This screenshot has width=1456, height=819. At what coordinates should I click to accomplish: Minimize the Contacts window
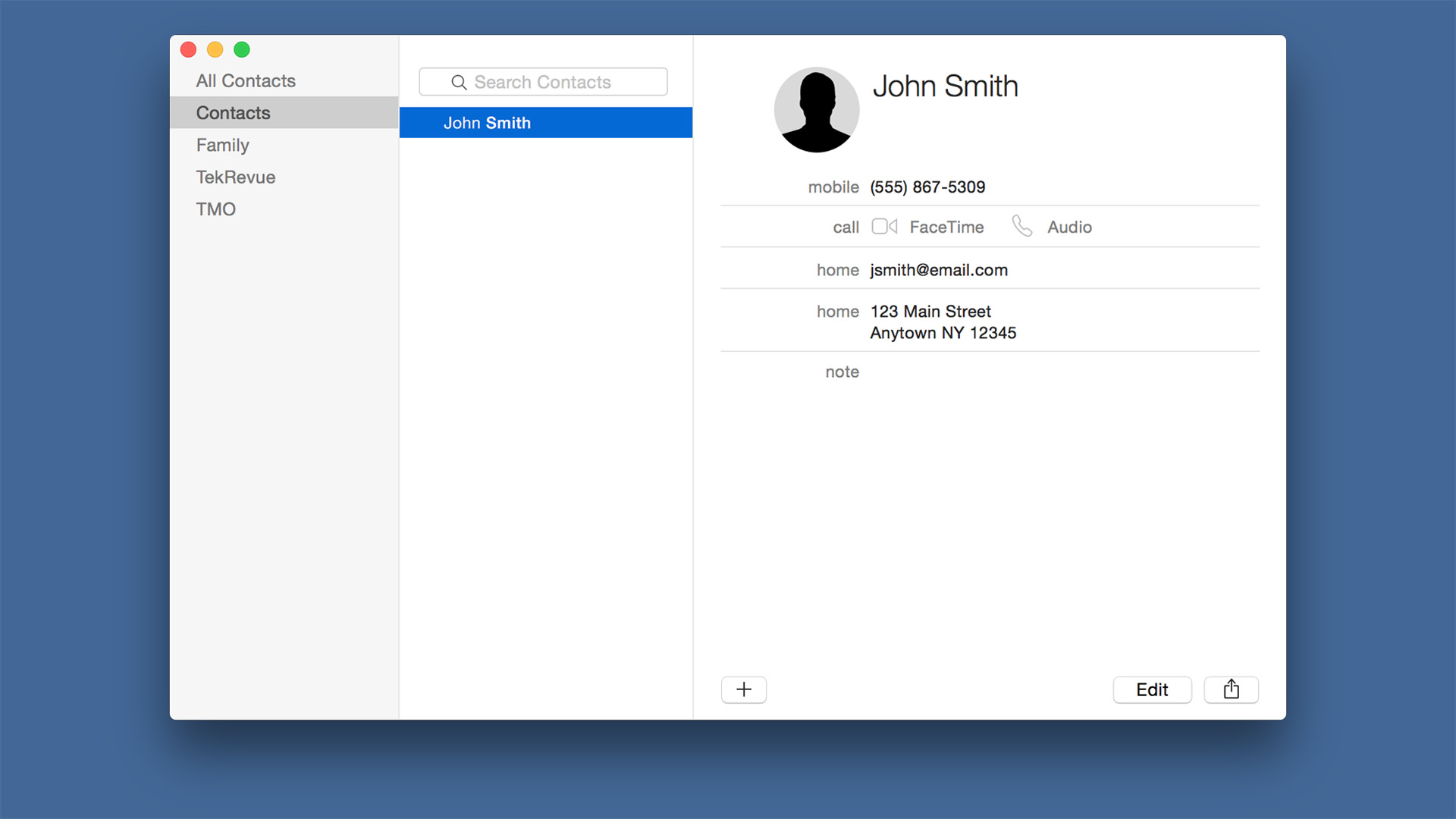click(215, 50)
